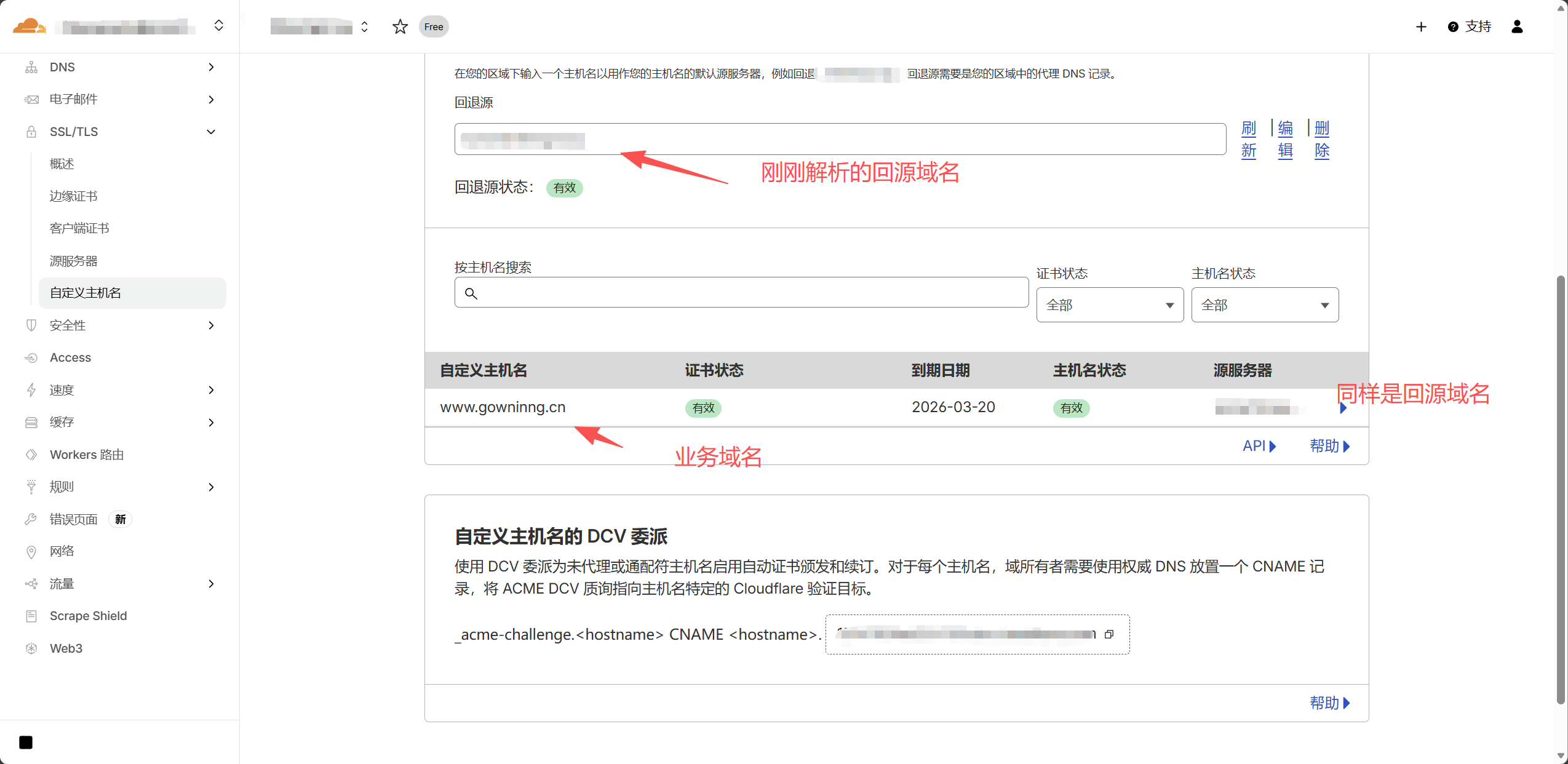Open the account switcher chevrons
This screenshot has width=1568, height=764.
click(218, 26)
